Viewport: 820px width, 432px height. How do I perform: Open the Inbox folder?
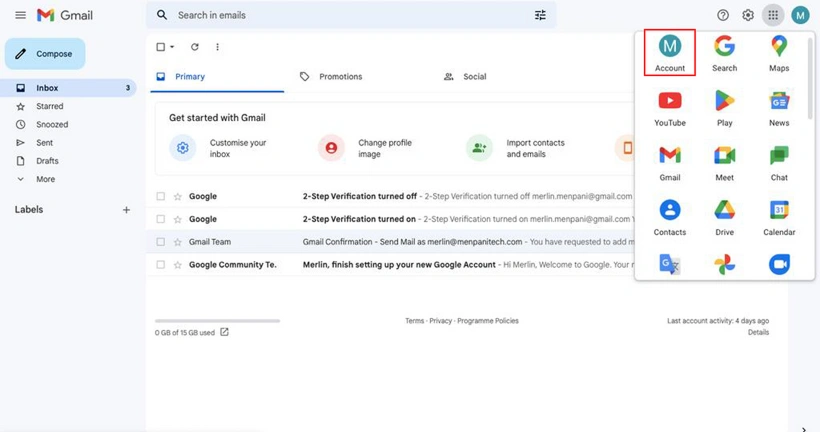(68, 88)
